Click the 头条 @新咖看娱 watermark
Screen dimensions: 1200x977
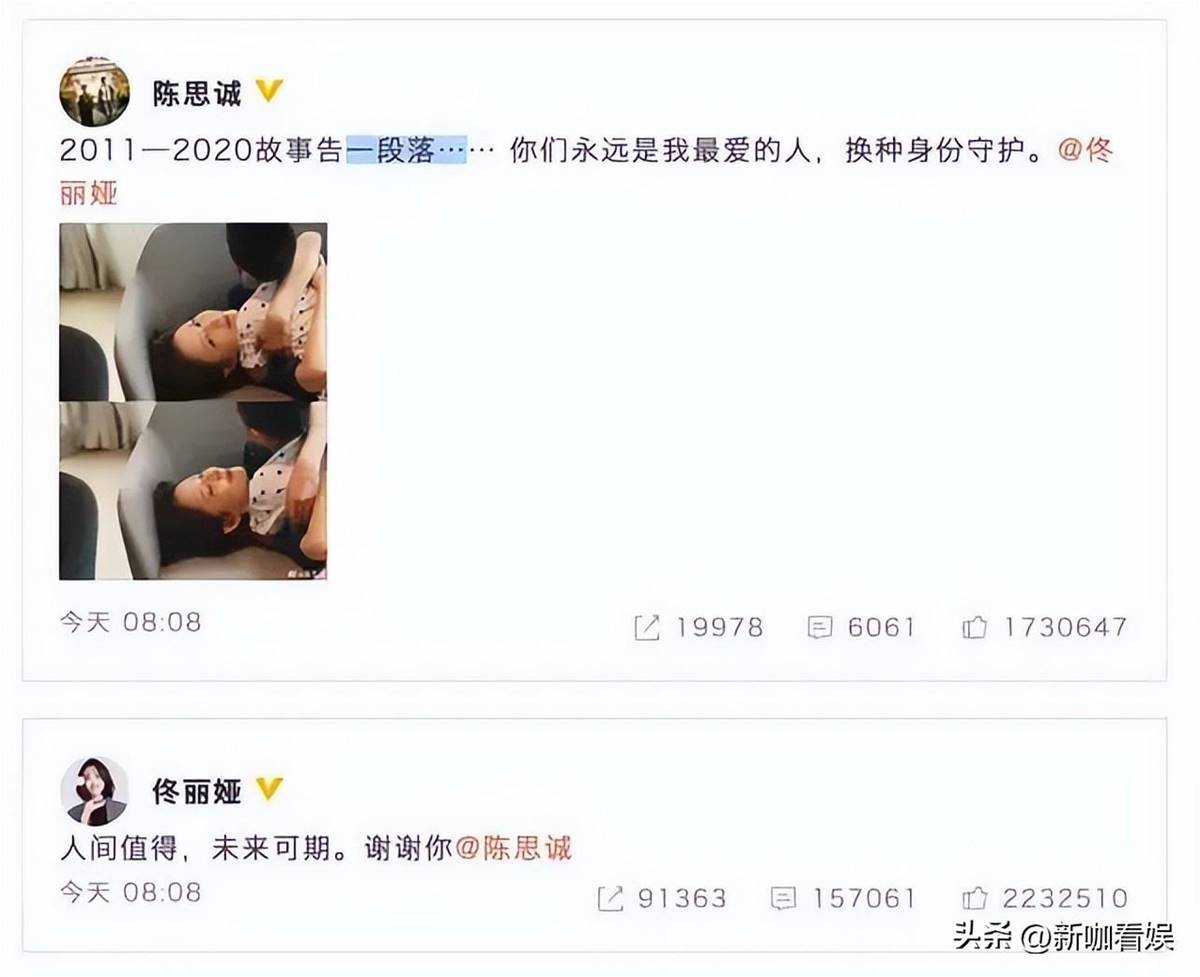(x=1062, y=938)
